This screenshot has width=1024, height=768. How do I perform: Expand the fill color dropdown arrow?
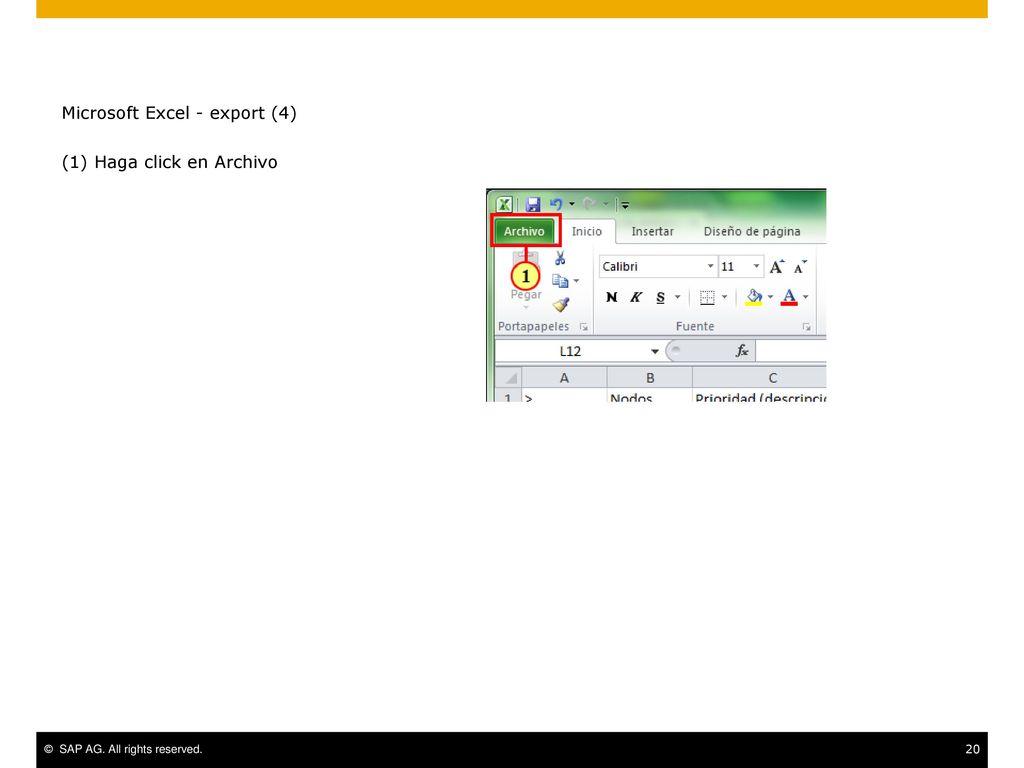pyautogui.click(x=771, y=298)
